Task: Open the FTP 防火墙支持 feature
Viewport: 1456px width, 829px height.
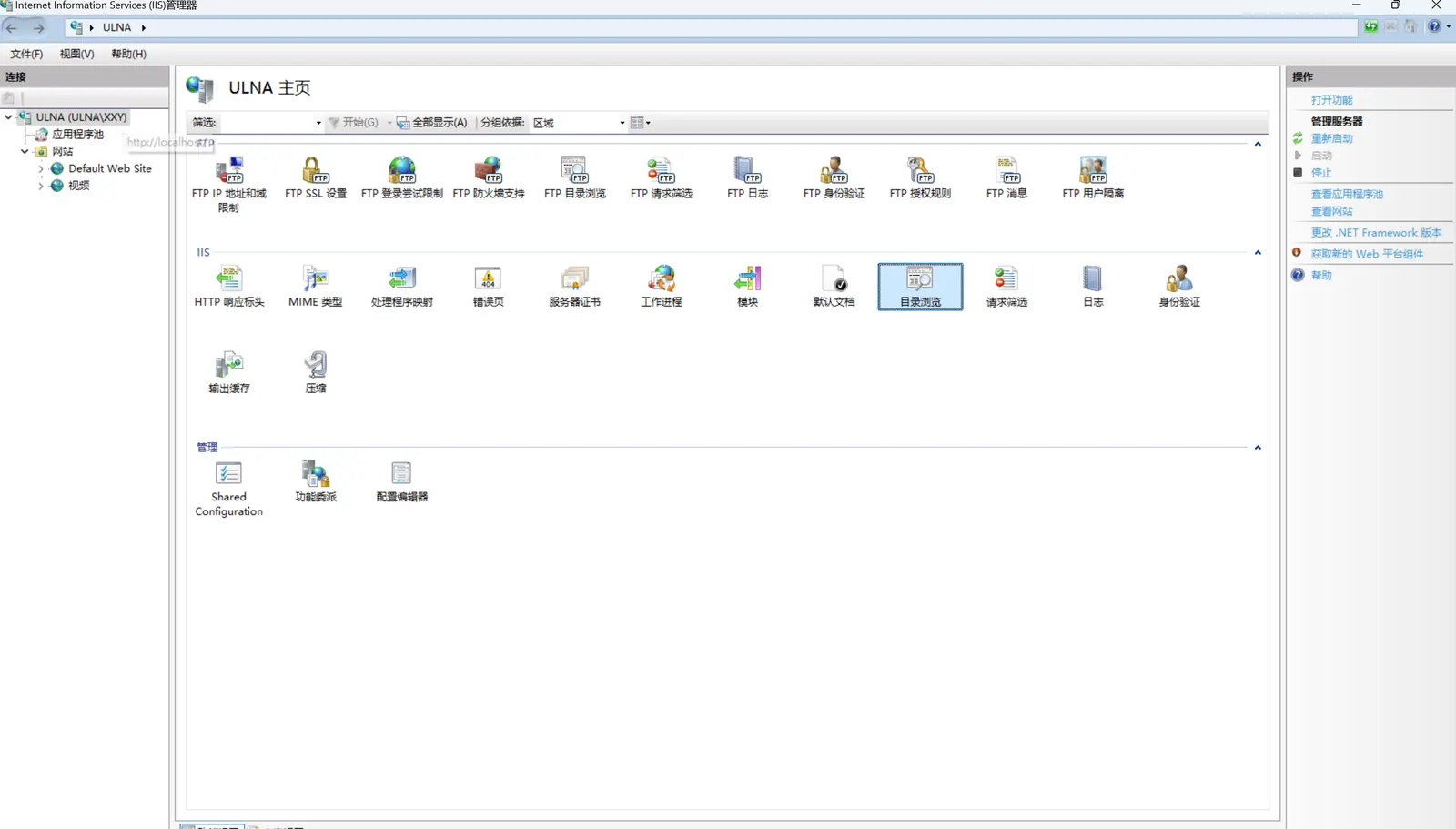Action: [488, 177]
